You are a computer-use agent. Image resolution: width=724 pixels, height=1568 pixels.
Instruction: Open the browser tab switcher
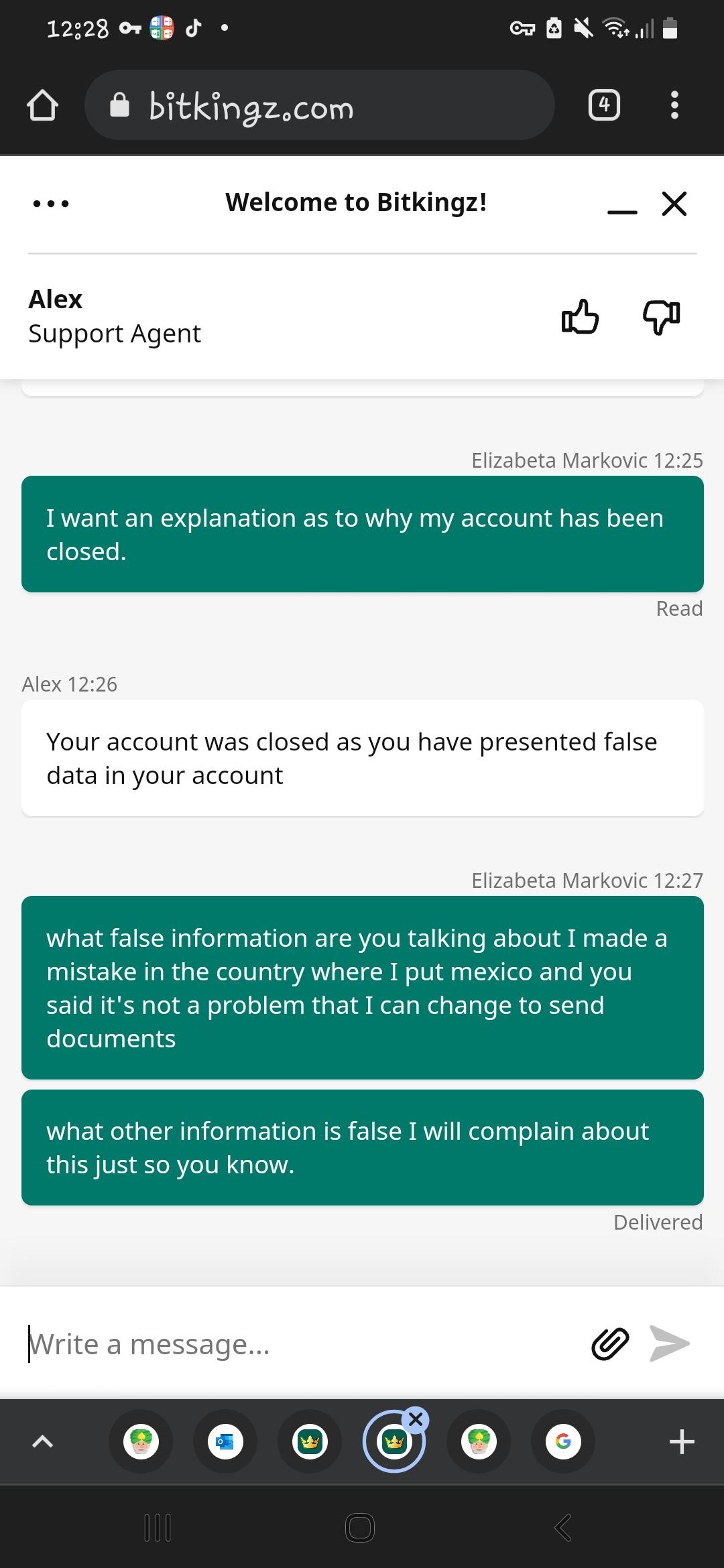(604, 105)
